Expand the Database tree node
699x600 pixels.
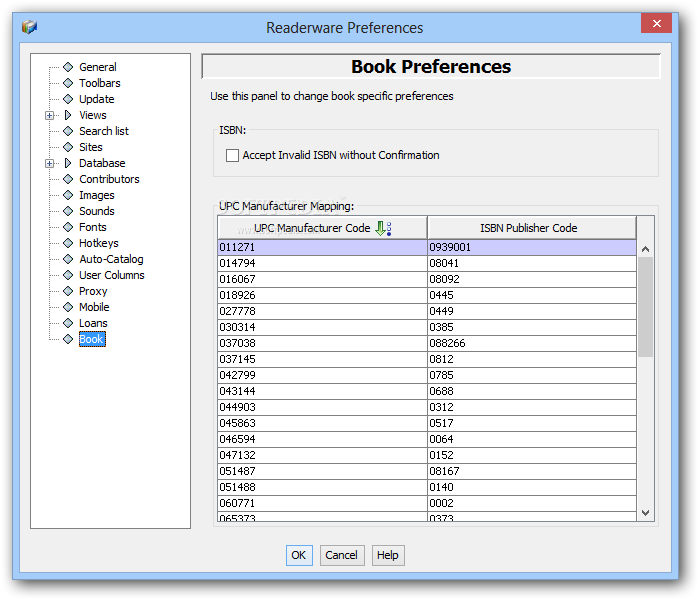pyautogui.click(x=49, y=164)
